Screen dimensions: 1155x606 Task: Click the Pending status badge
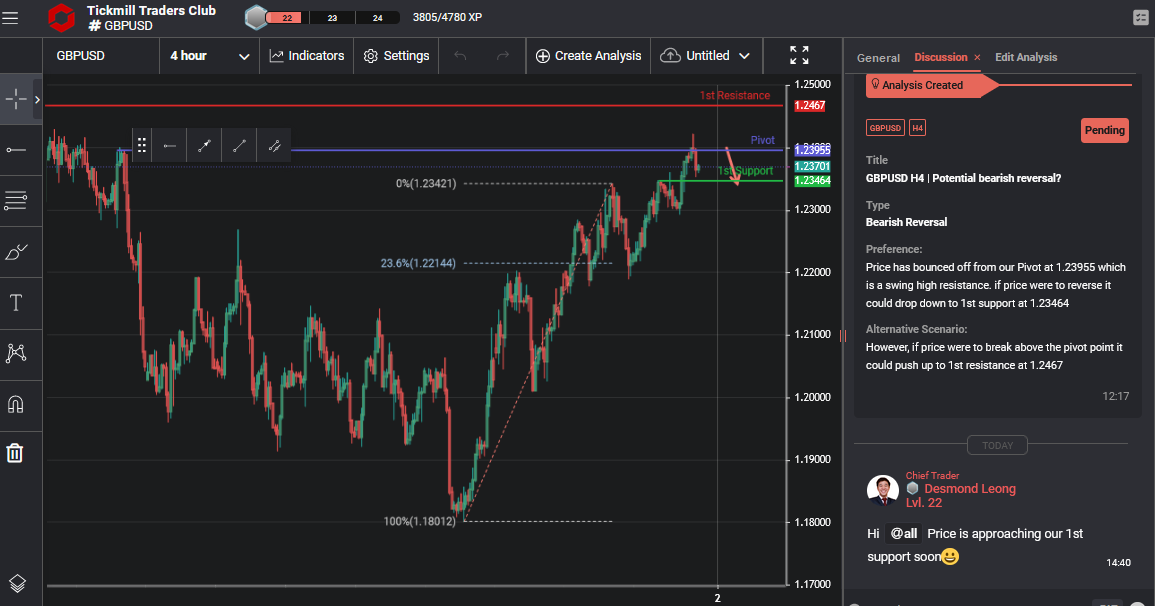[1104, 130]
